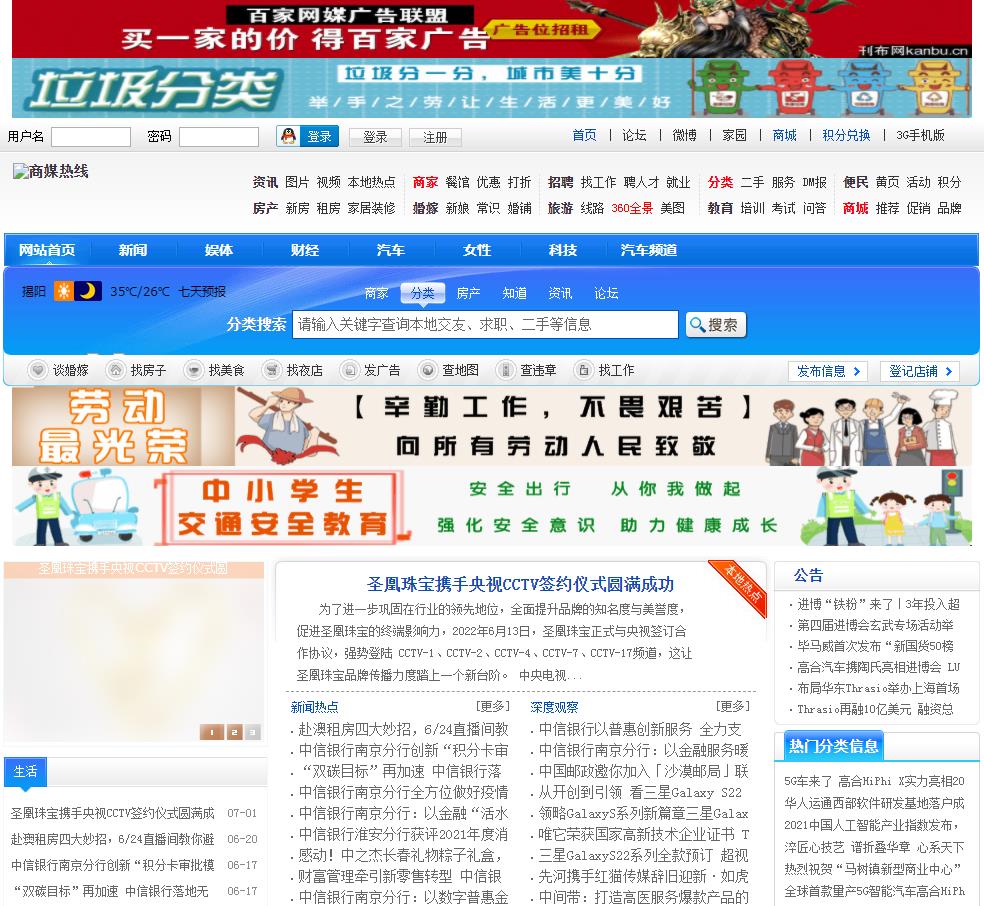984x906 pixels.
Task: Open the 新闻热点 section heading
Action: [x=314, y=707]
